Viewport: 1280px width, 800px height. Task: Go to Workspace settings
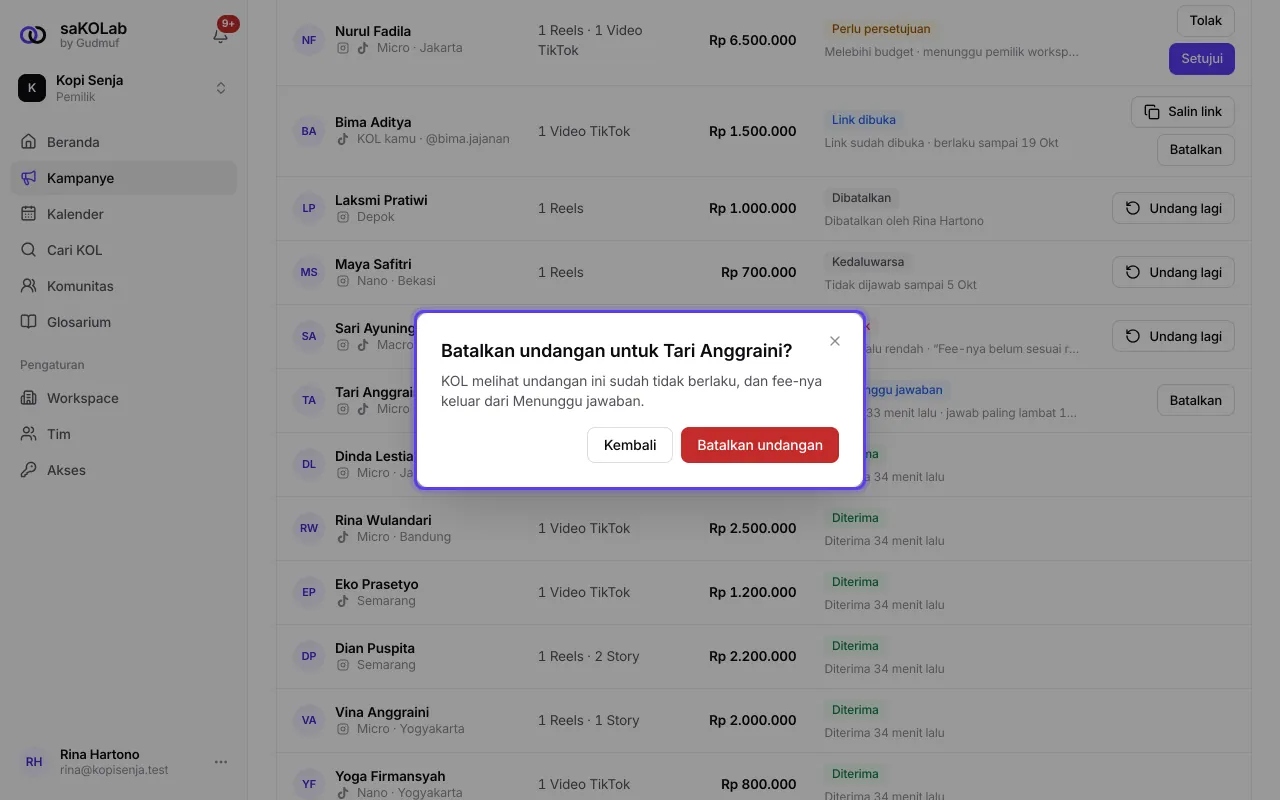pyautogui.click(x=123, y=398)
